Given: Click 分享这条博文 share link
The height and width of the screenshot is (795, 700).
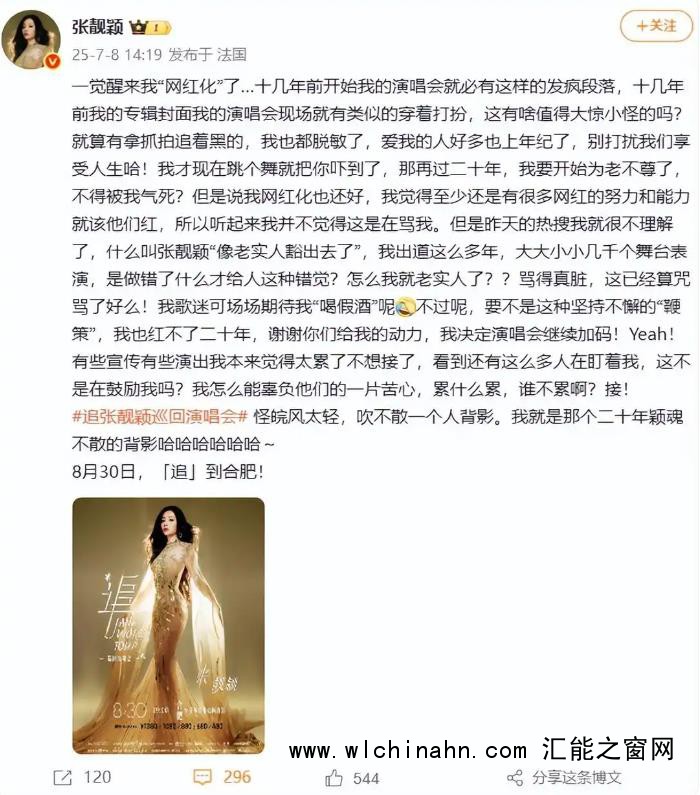Looking at the screenshot, I should (577, 777).
